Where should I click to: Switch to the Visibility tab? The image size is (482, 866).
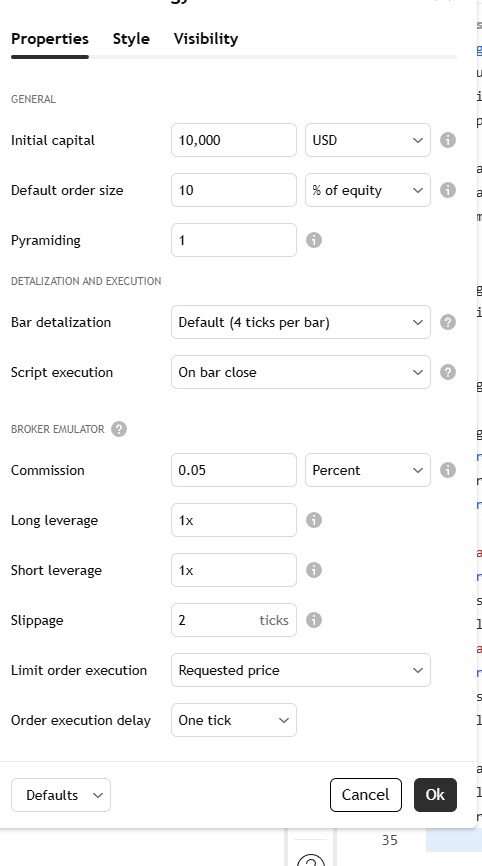206,39
